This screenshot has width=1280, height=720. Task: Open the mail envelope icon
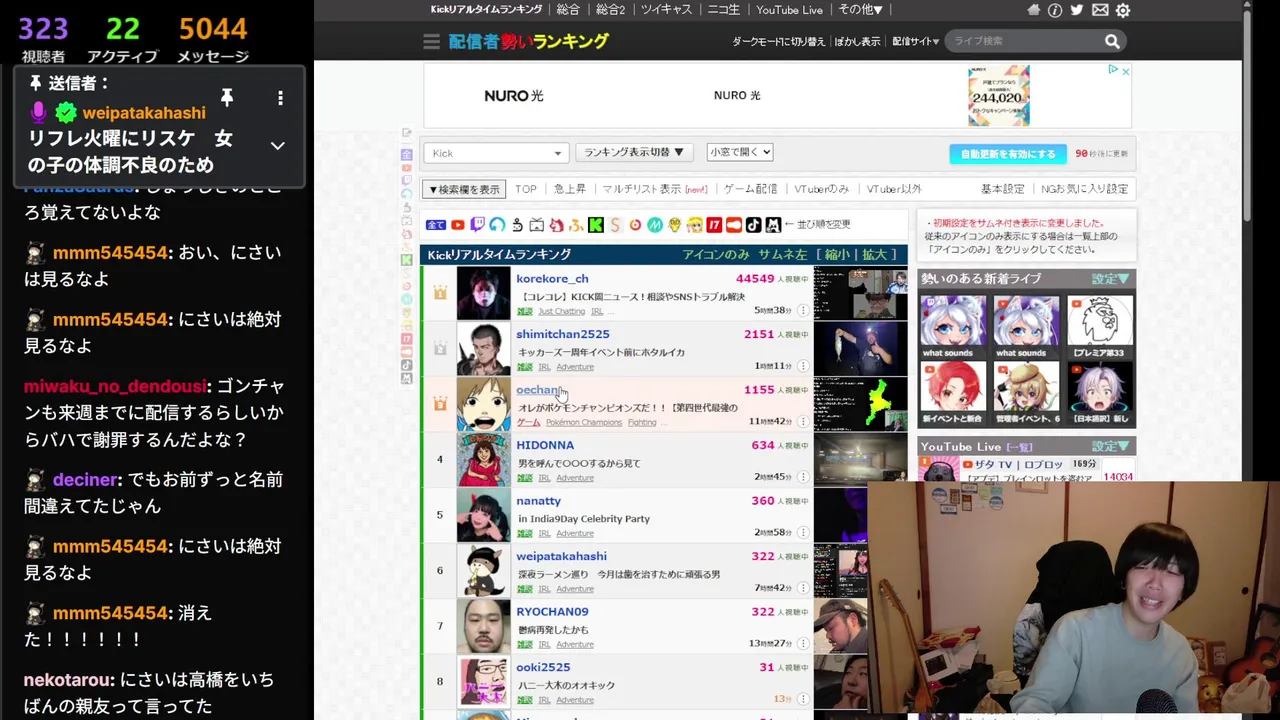1100,10
